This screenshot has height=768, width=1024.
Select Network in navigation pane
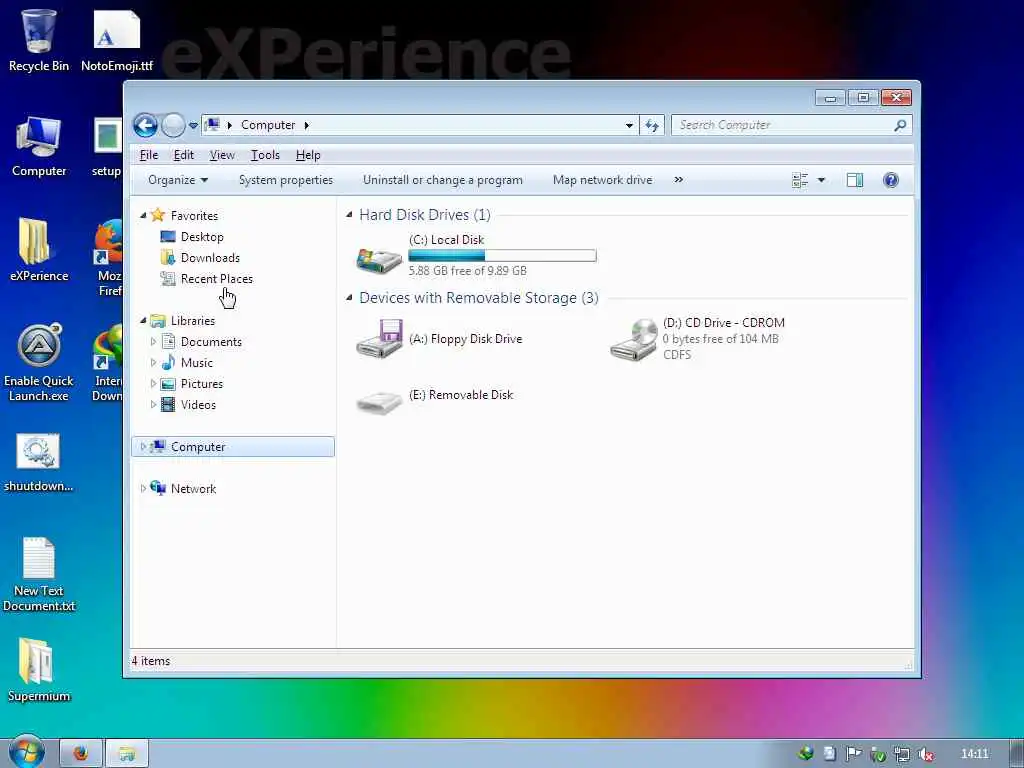[193, 488]
